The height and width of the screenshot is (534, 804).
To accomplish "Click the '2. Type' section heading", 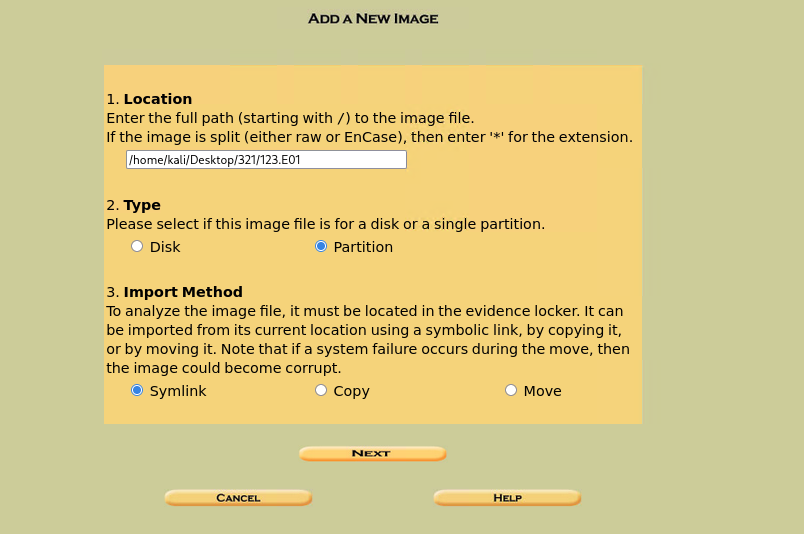I will coord(133,205).
